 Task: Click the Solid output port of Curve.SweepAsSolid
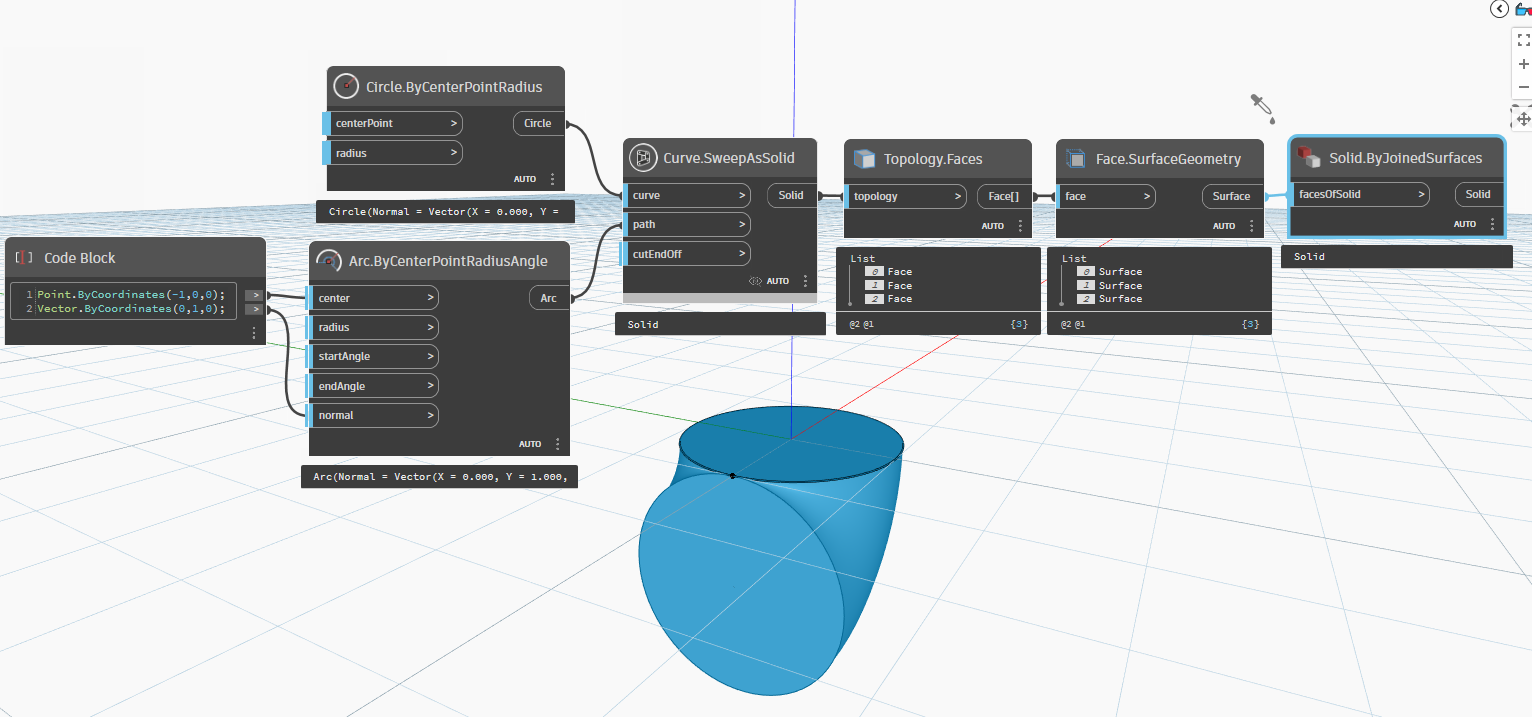(x=791, y=196)
